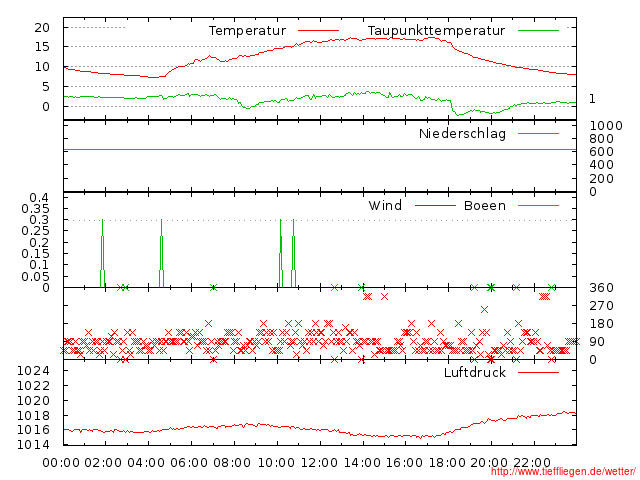Click the 200 precipitation axis value
Screen dimensions: 640x480
point(601,178)
